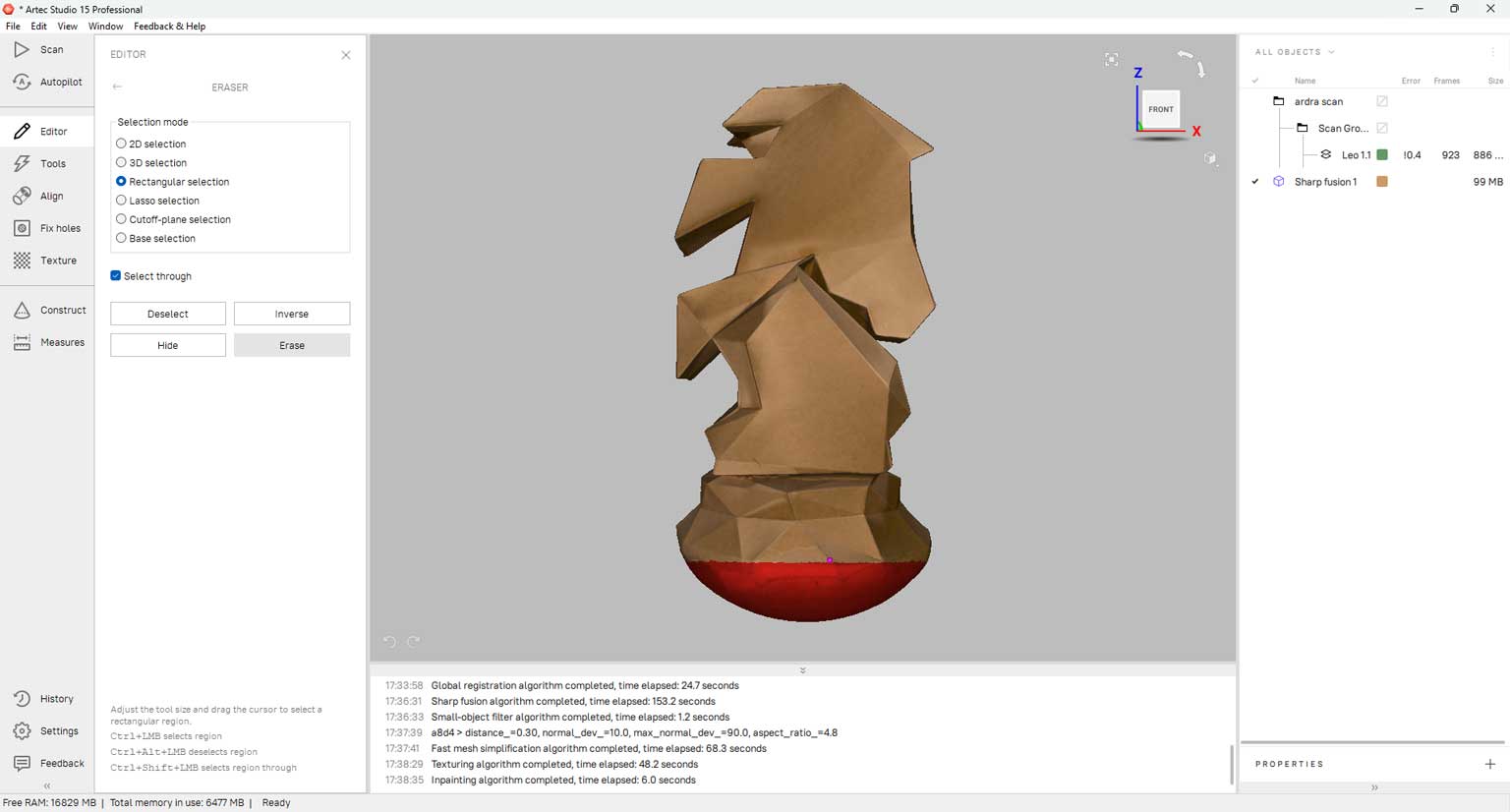Click the Deselect button

tap(168, 314)
